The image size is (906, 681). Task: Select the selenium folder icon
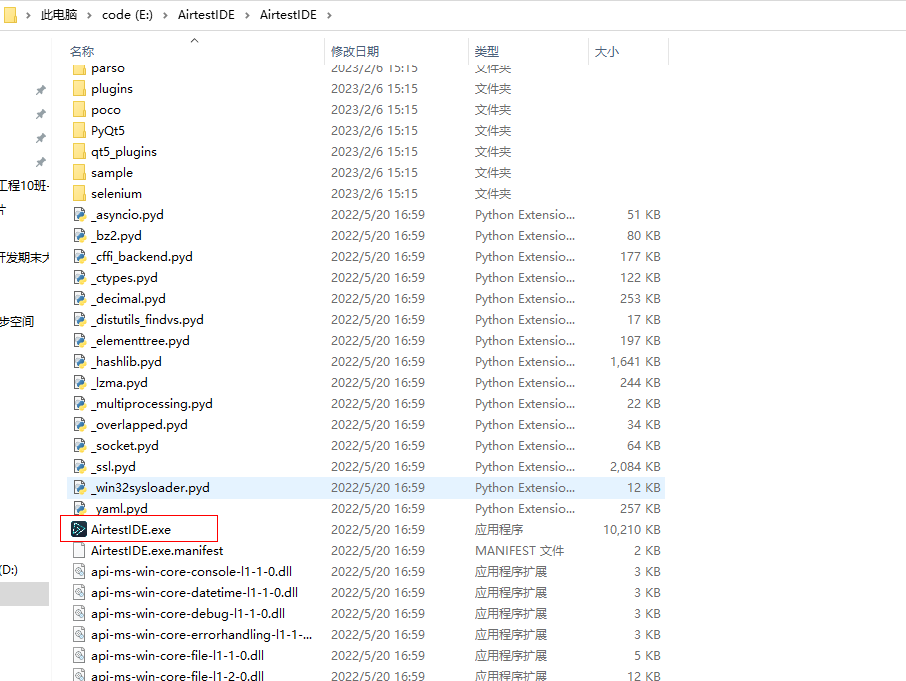pyautogui.click(x=79, y=193)
